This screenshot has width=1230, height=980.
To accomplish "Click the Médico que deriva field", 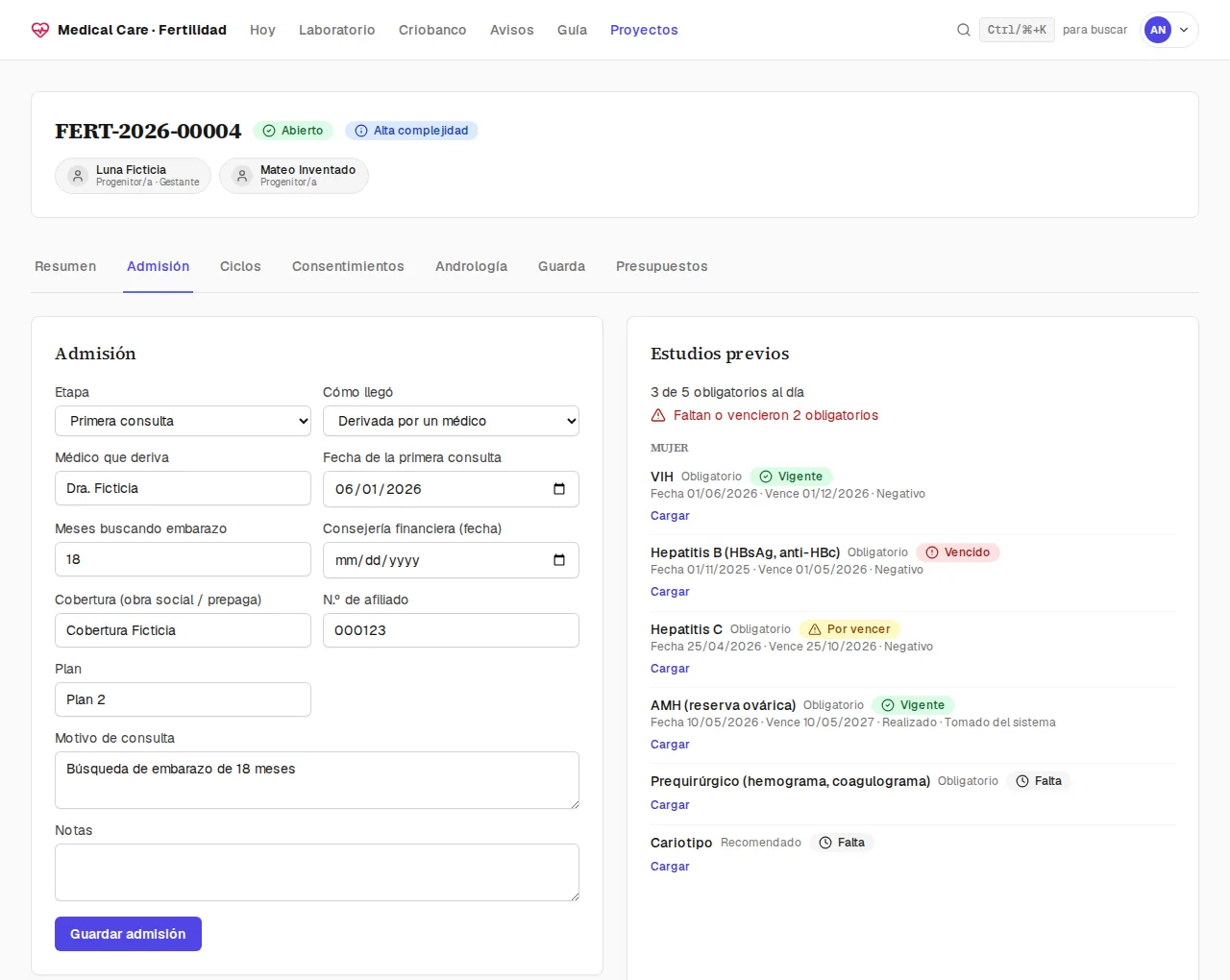I will (x=183, y=488).
